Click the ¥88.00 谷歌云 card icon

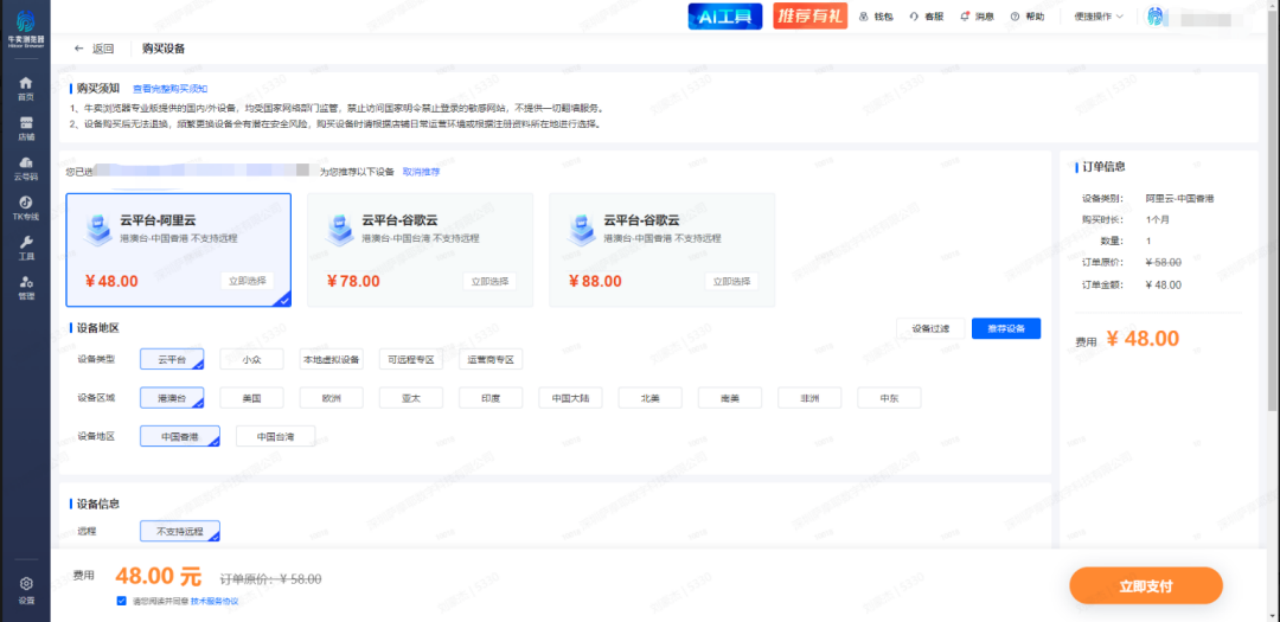pos(581,229)
